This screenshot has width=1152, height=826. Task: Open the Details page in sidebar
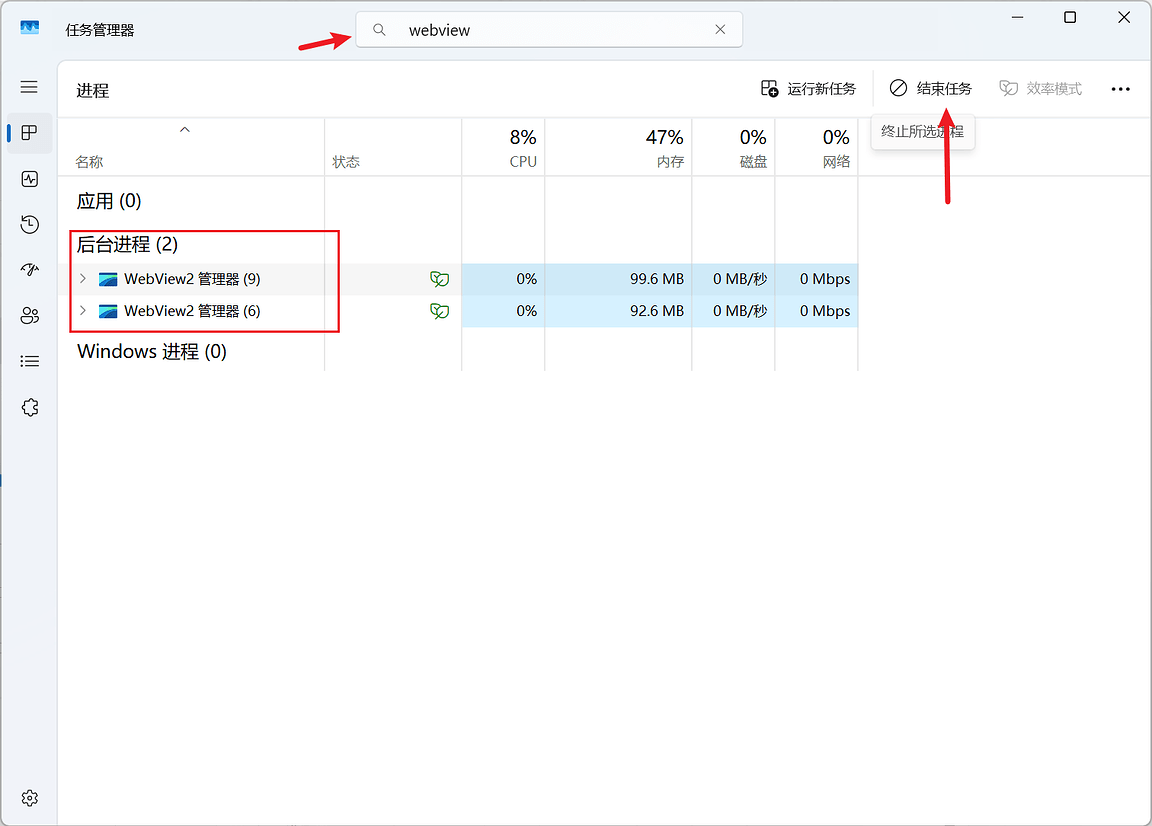29,362
